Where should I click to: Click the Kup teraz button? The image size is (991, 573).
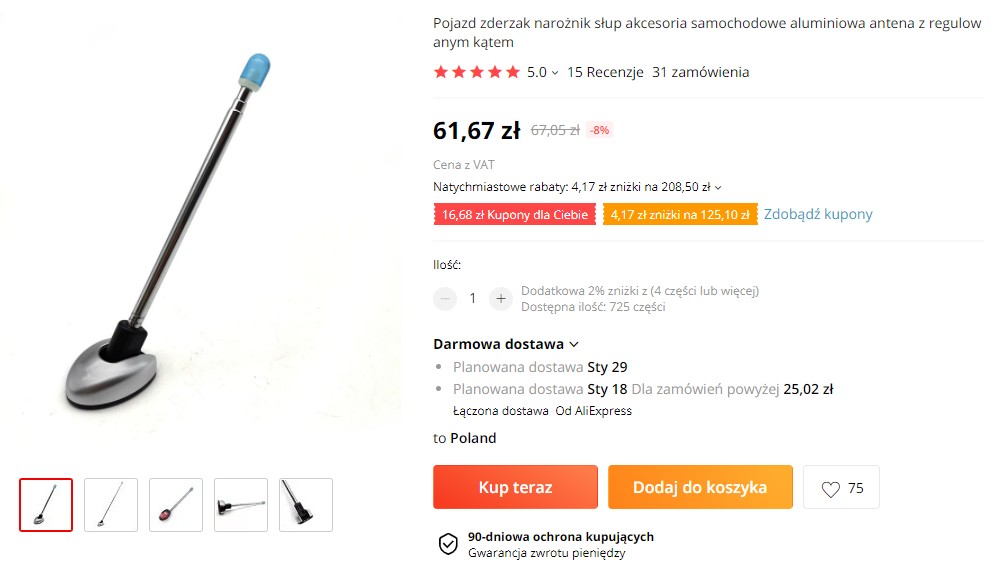pos(515,487)
